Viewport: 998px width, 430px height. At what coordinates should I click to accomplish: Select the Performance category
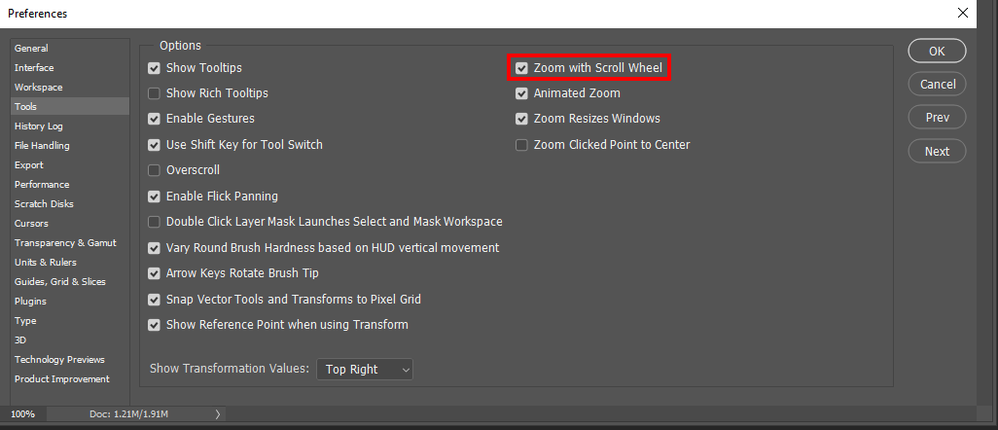click(x=42, y=184)
